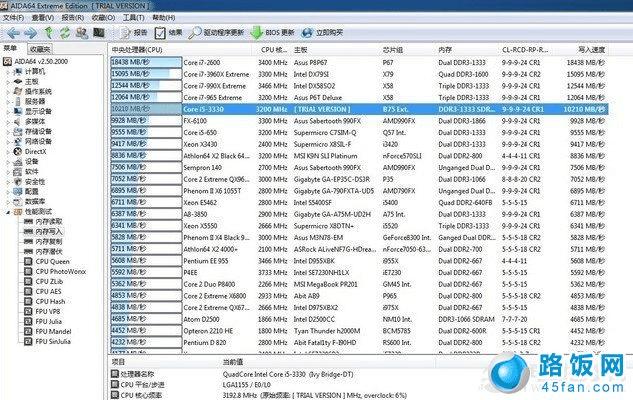Click the 结果 results toolbar button
Screen dimensions: 633x400
[x=169, y=33]
